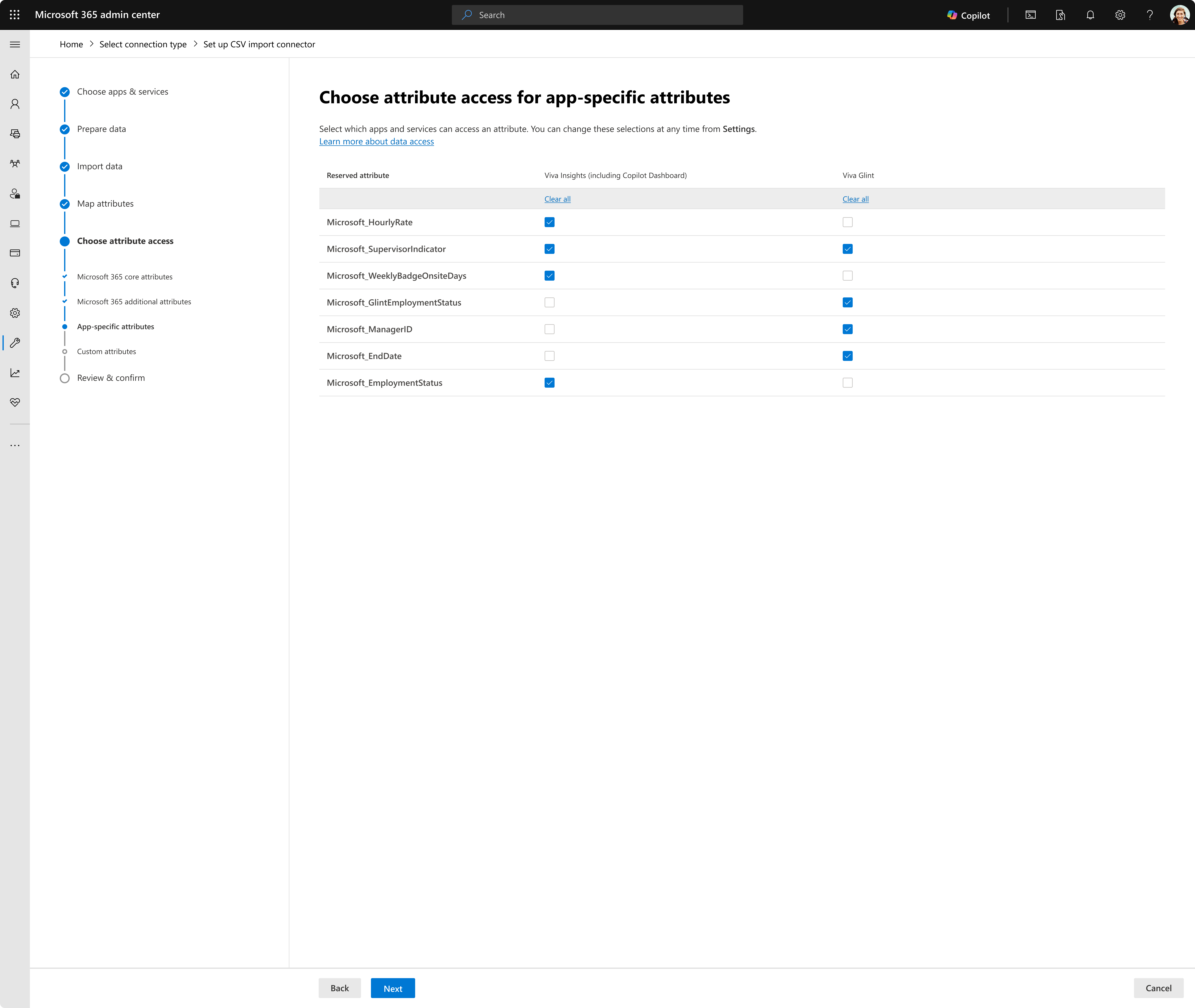Uncheck Viva Insights for Microsoft_SupervisorIndicator
The image size is (1195, 1008).
point(549,249)
